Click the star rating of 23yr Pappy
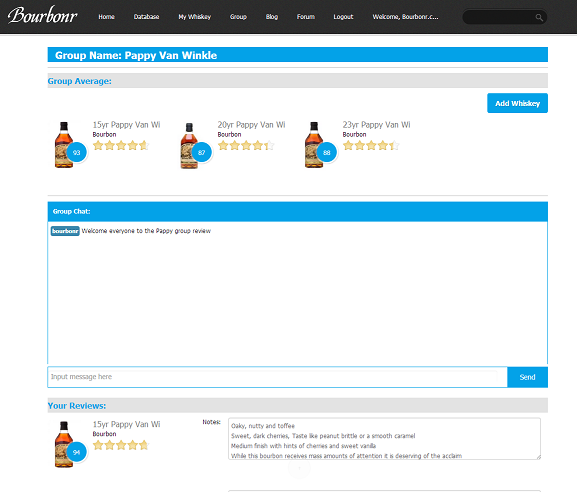The height and width of the screenshot is (492, 577). (371, 145)
